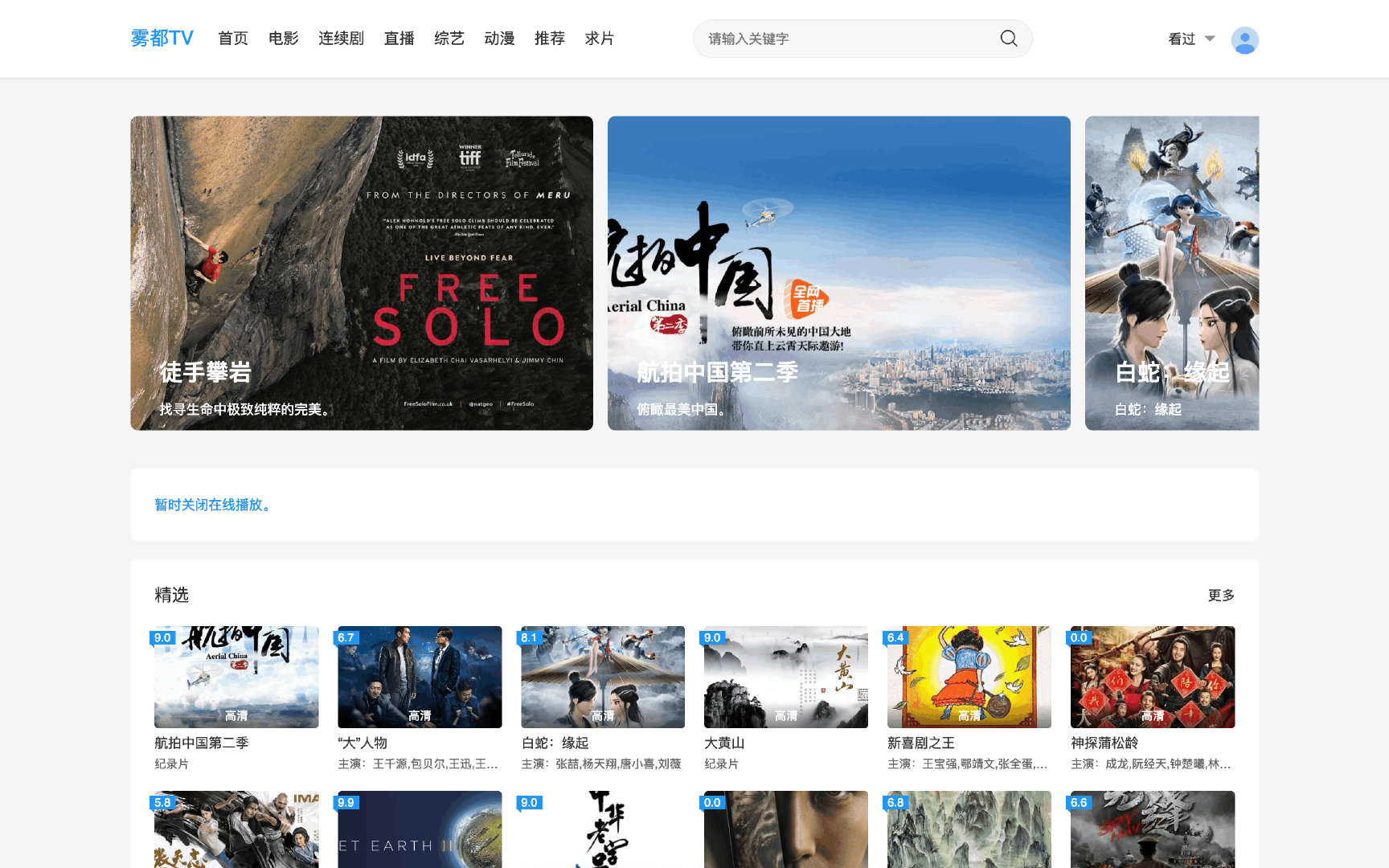The image size is (1389, 868).
Task: Open the calligraphy poster rated 9.0 in second row
Action: tap(603, 829)
